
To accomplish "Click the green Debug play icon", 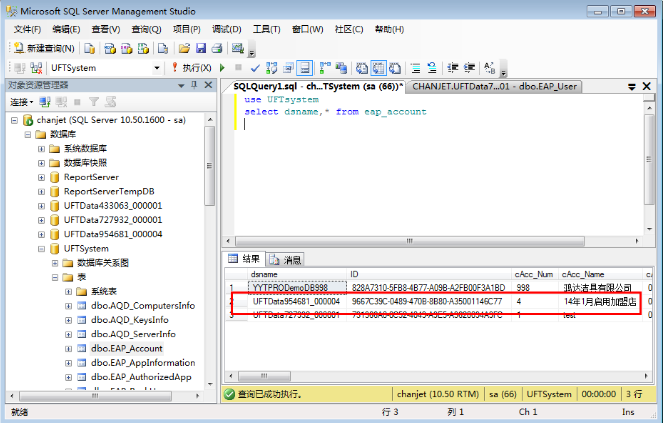I will pos(223,68).
